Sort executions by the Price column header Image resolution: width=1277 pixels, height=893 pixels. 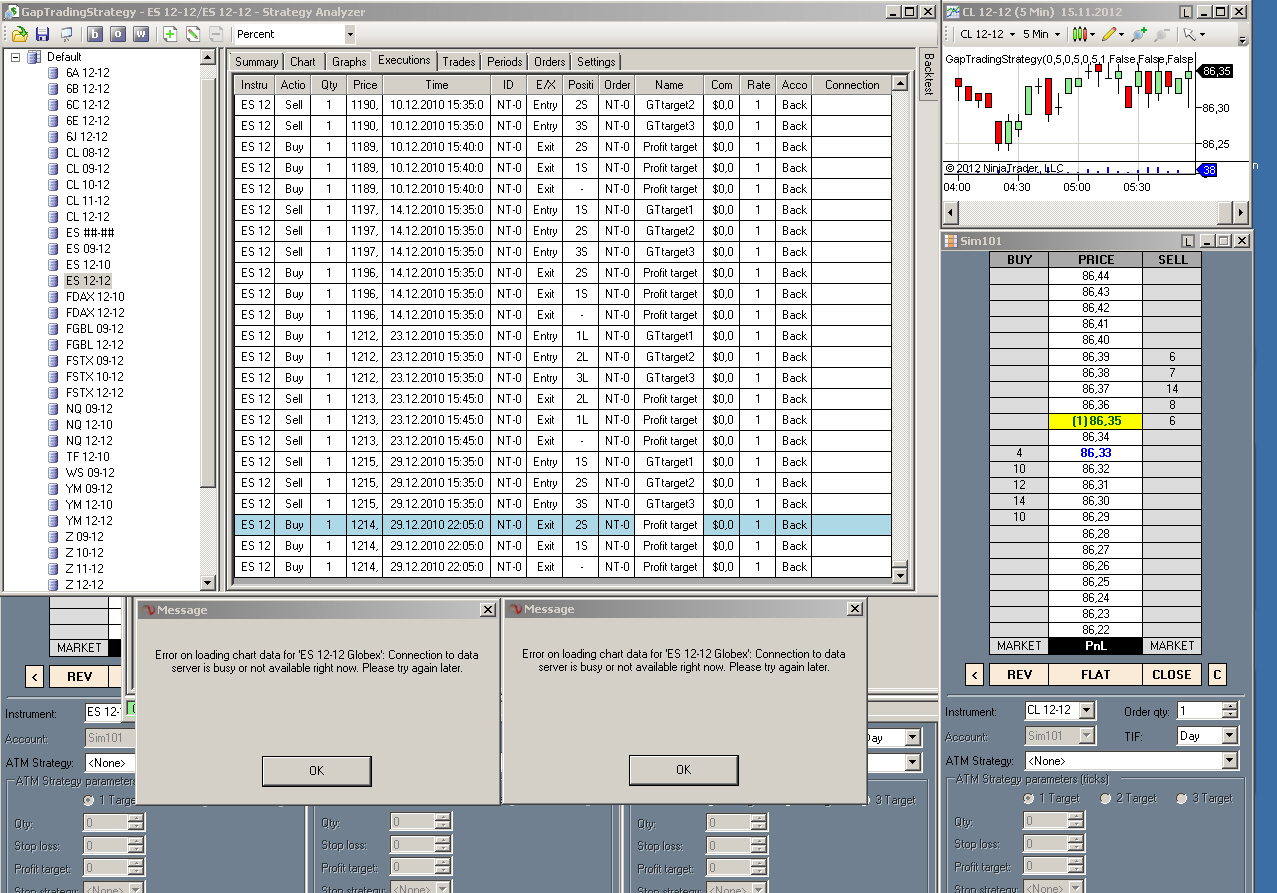pyautogui.click(x=365, y=85)
